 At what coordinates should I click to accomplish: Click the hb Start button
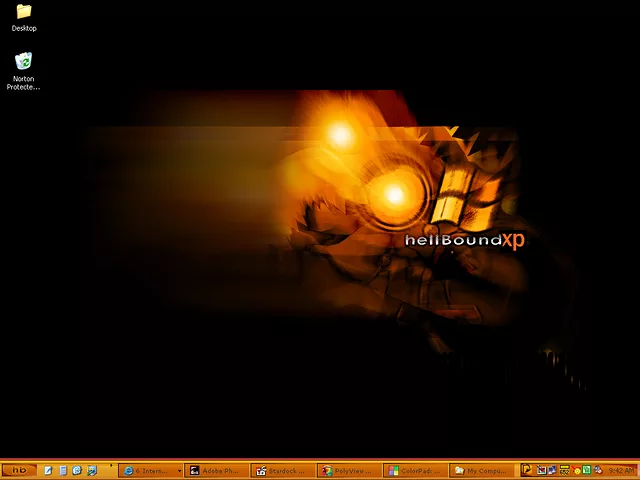click(19, 470)
